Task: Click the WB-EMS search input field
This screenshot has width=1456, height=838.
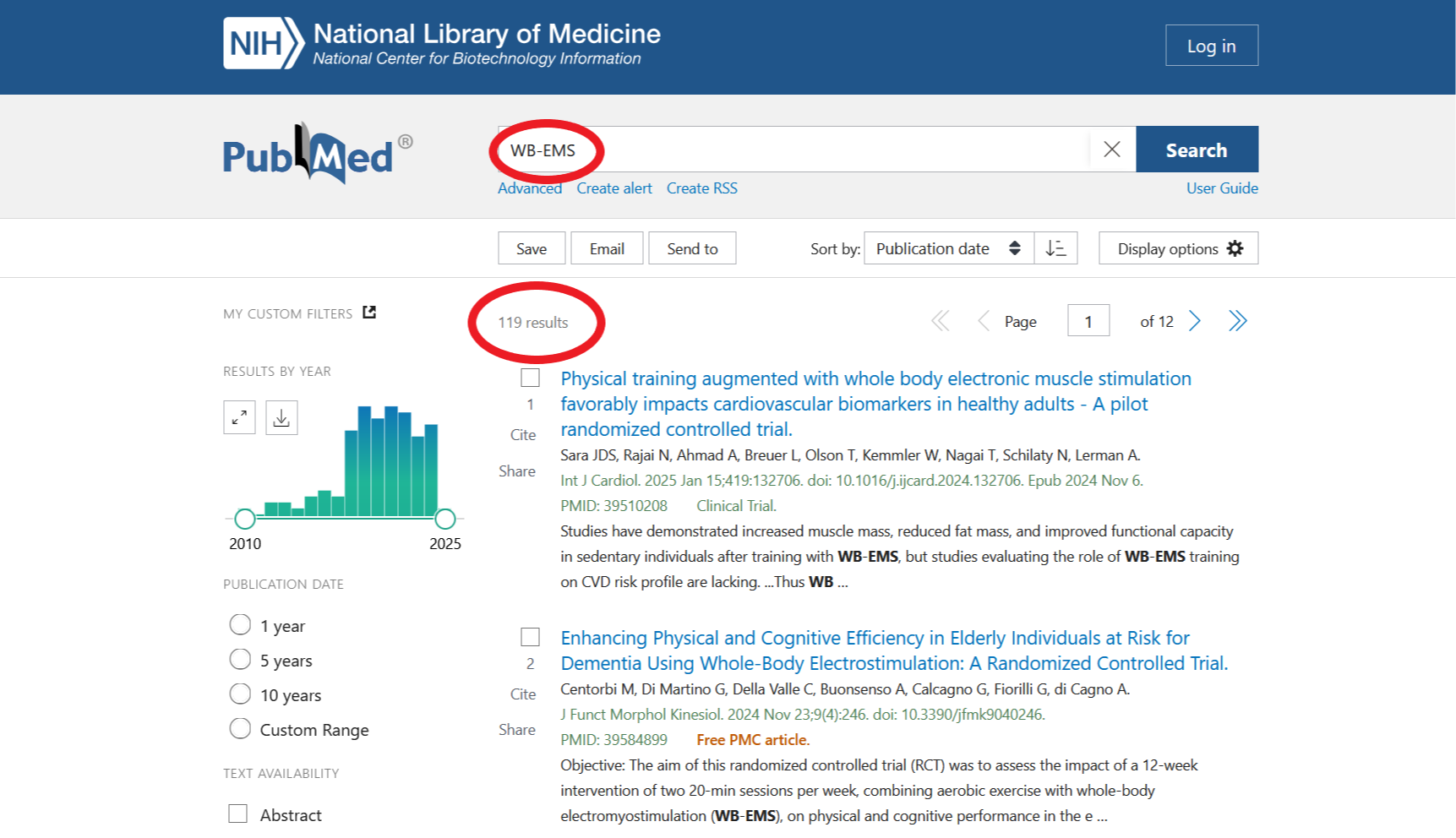Action: 793,150
